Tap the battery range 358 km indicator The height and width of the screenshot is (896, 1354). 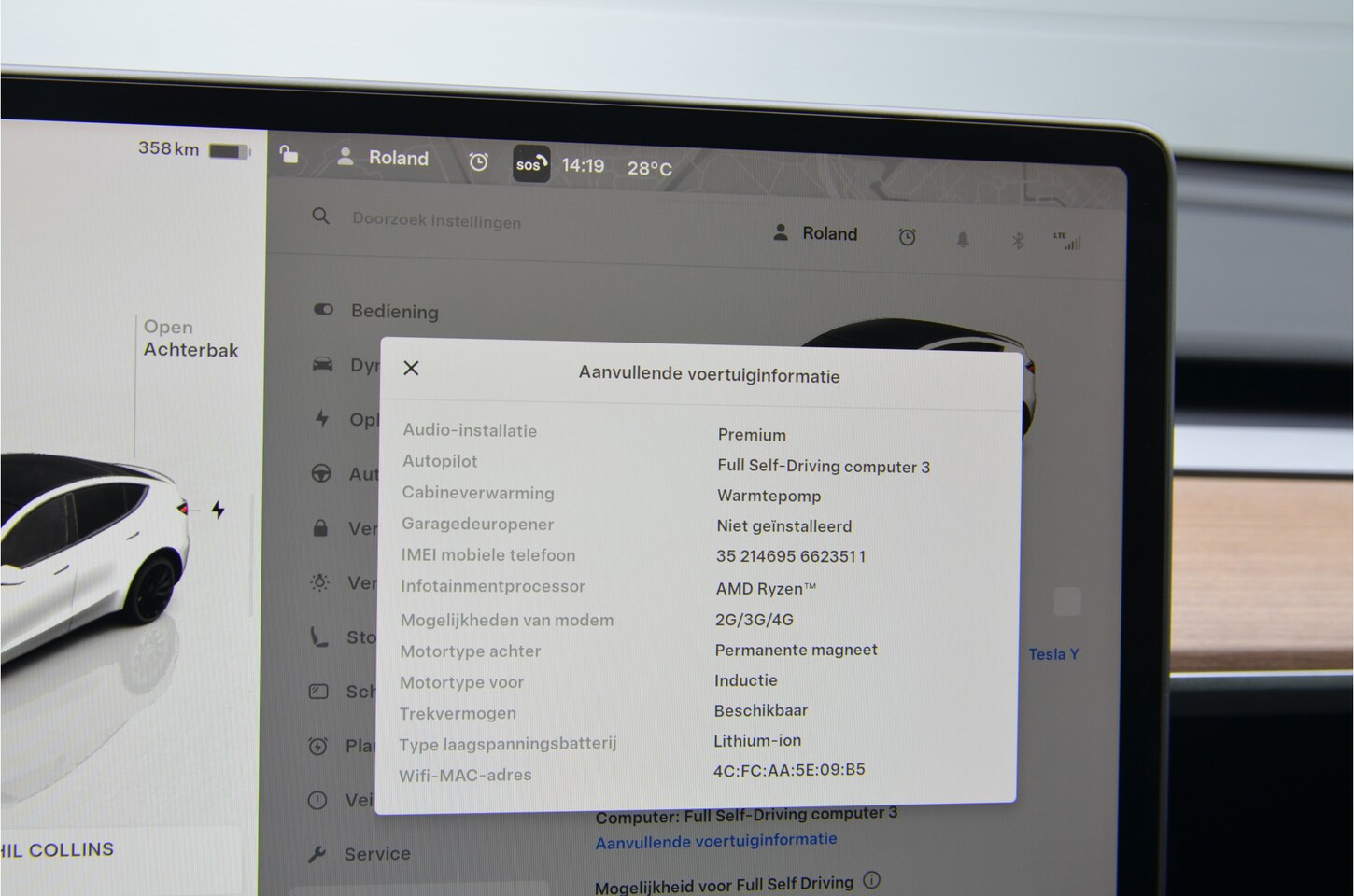coord(193,149)
